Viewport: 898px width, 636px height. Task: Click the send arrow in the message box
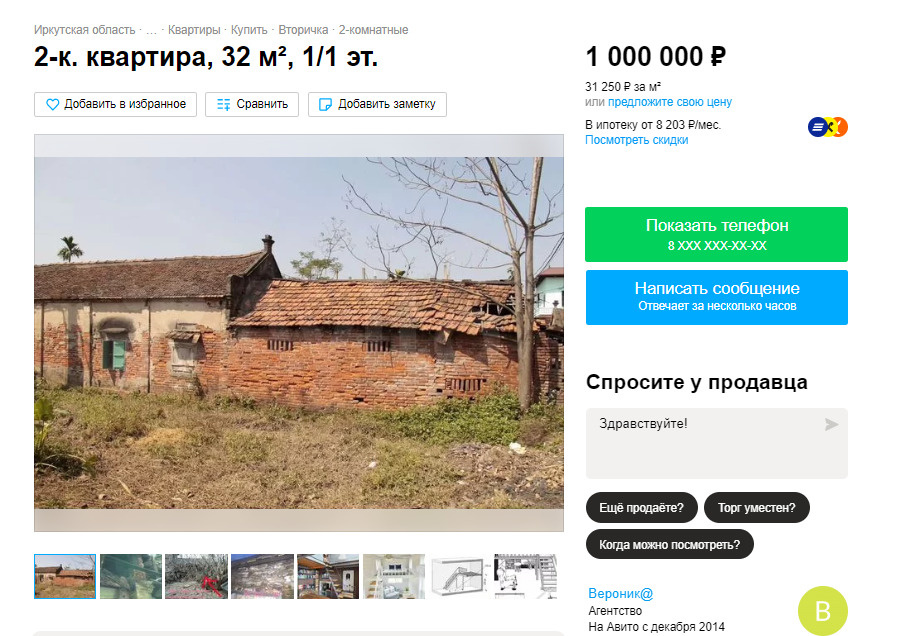[831, 424]
